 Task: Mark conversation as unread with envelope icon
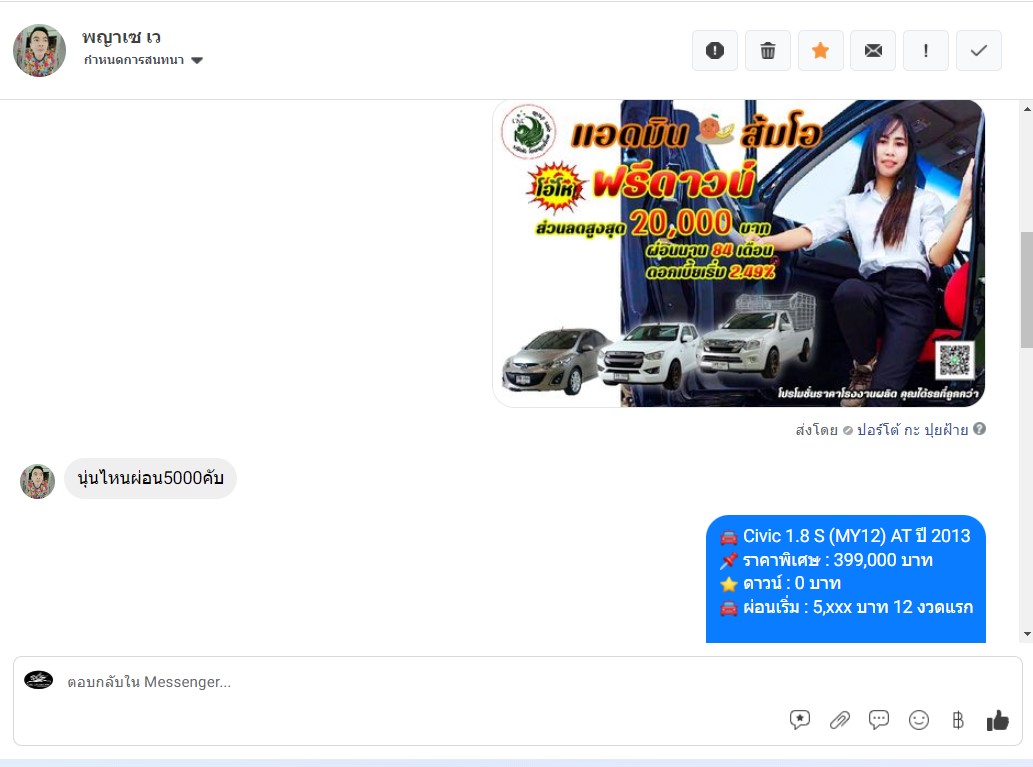point(873,50)
